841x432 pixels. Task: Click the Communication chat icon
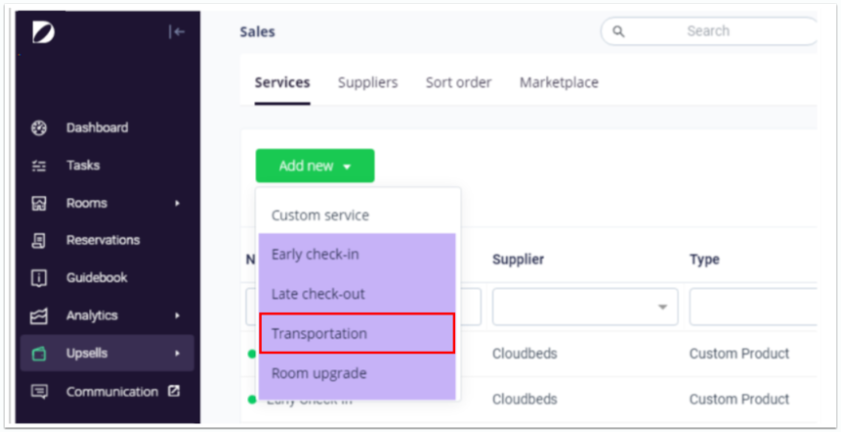(40, 392)
